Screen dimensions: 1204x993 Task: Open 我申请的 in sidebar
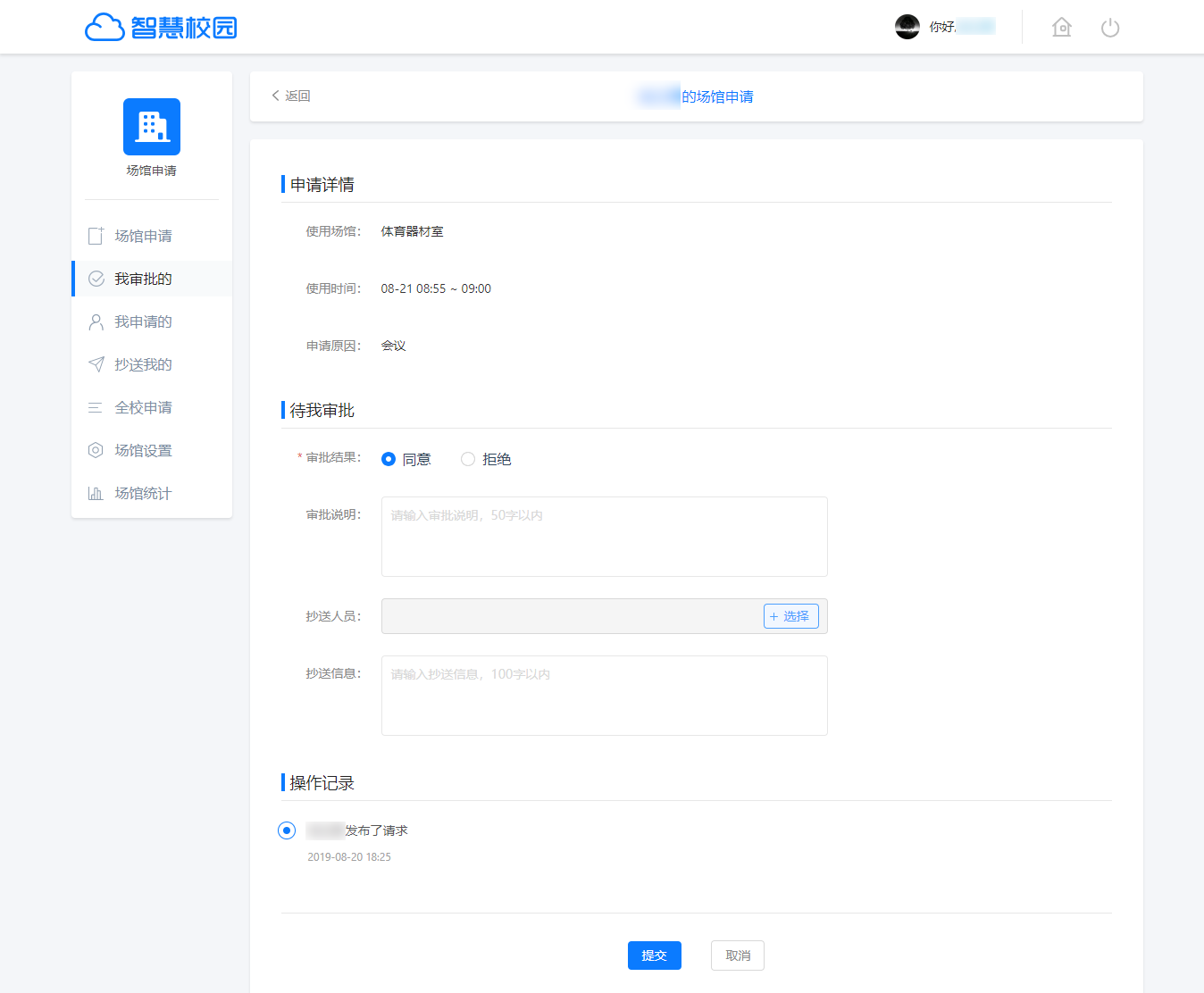(x=143, y=321)
